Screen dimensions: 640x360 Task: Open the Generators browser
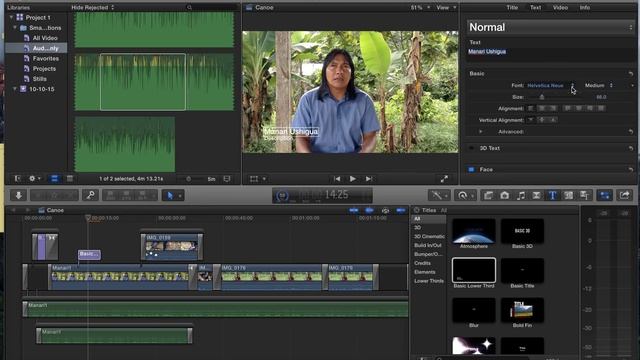568,196
